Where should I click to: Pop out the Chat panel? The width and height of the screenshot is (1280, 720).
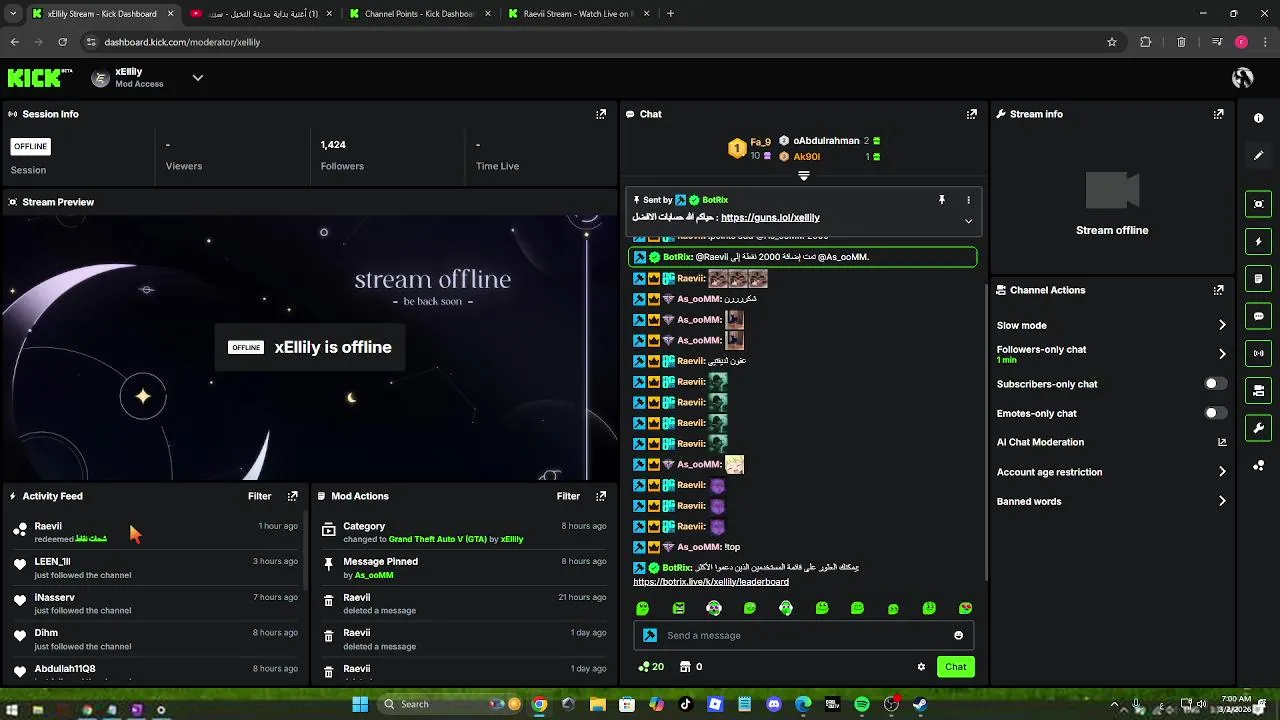tap(971, 114)
